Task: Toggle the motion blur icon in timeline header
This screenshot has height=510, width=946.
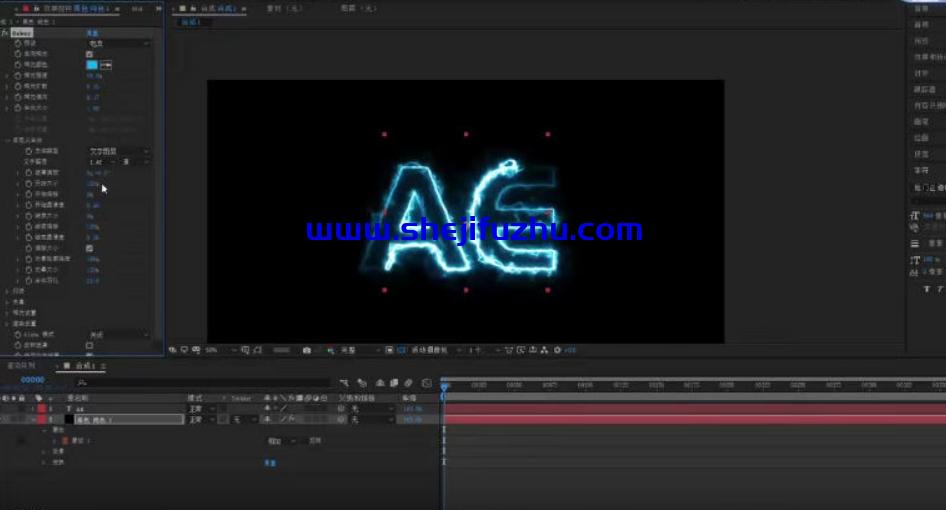Action: point(408,383)
